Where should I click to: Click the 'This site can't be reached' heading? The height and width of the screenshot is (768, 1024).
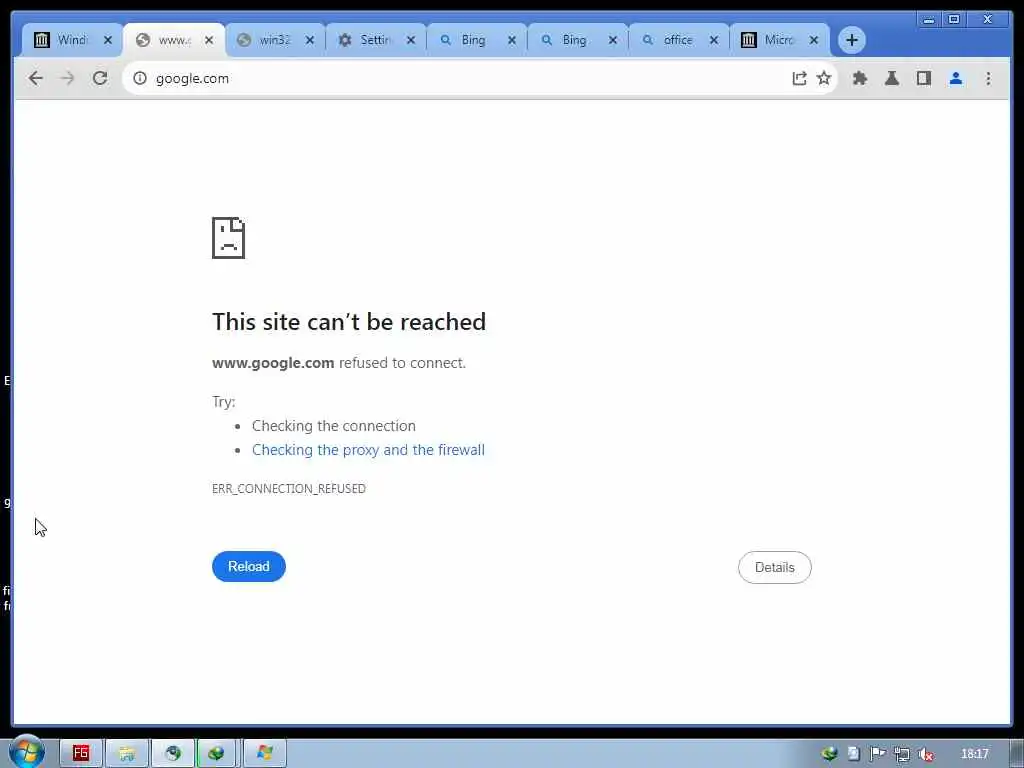(349, 322)
